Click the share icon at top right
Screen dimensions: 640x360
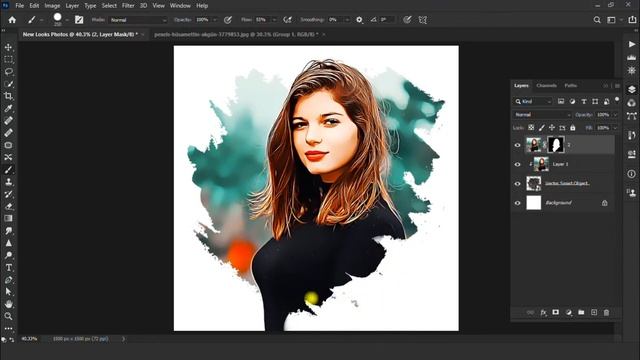632,20
